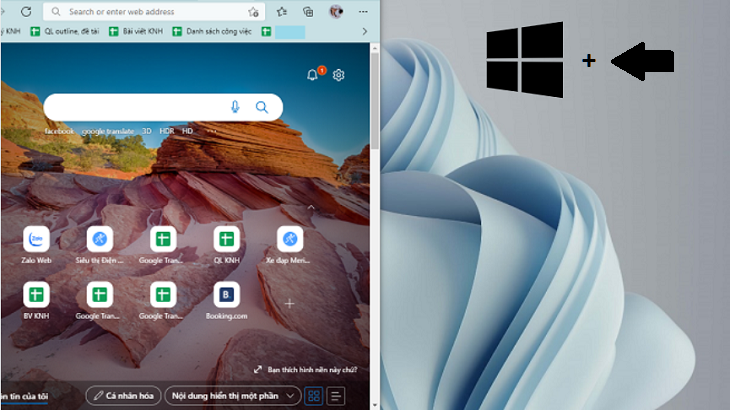
Task: Open the Collections icon
Action: (x=308, y=12)
